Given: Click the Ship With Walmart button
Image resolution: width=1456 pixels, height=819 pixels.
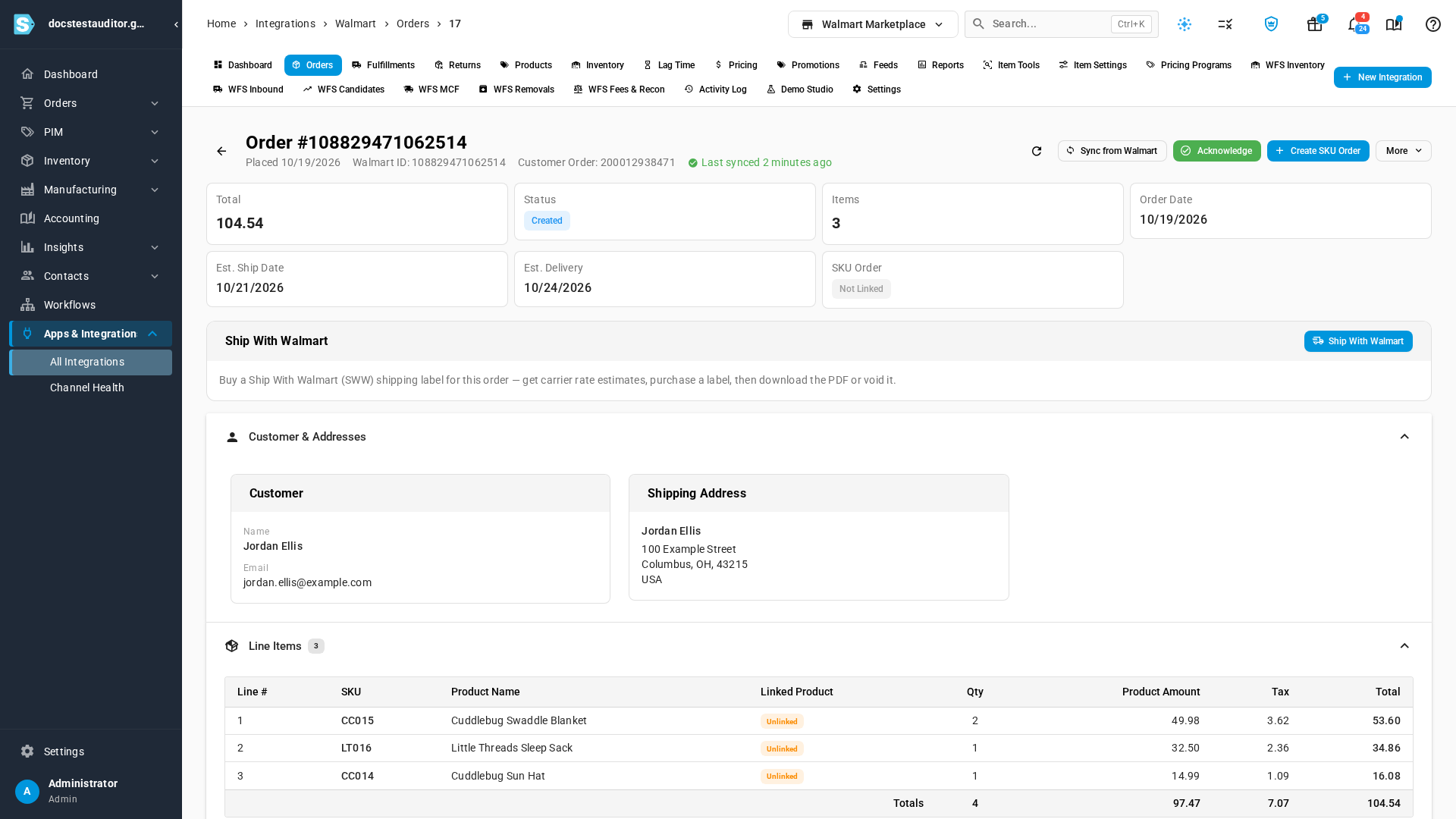Looking at the screenshot, I should click(1358, 341).
